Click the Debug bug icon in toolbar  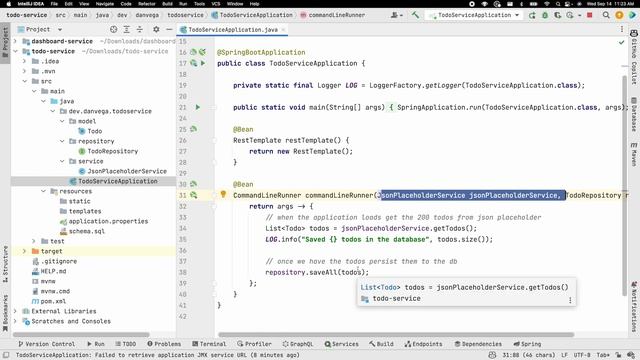545,15
